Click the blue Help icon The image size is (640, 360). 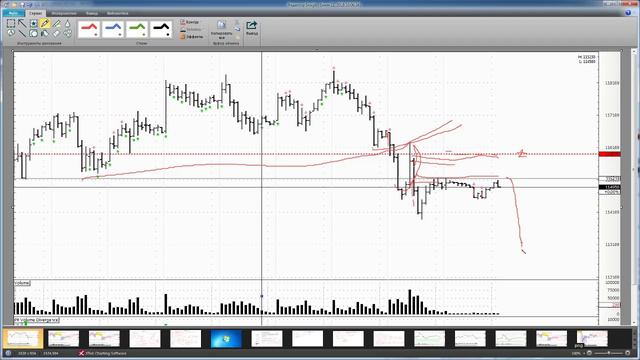point(628,13)
